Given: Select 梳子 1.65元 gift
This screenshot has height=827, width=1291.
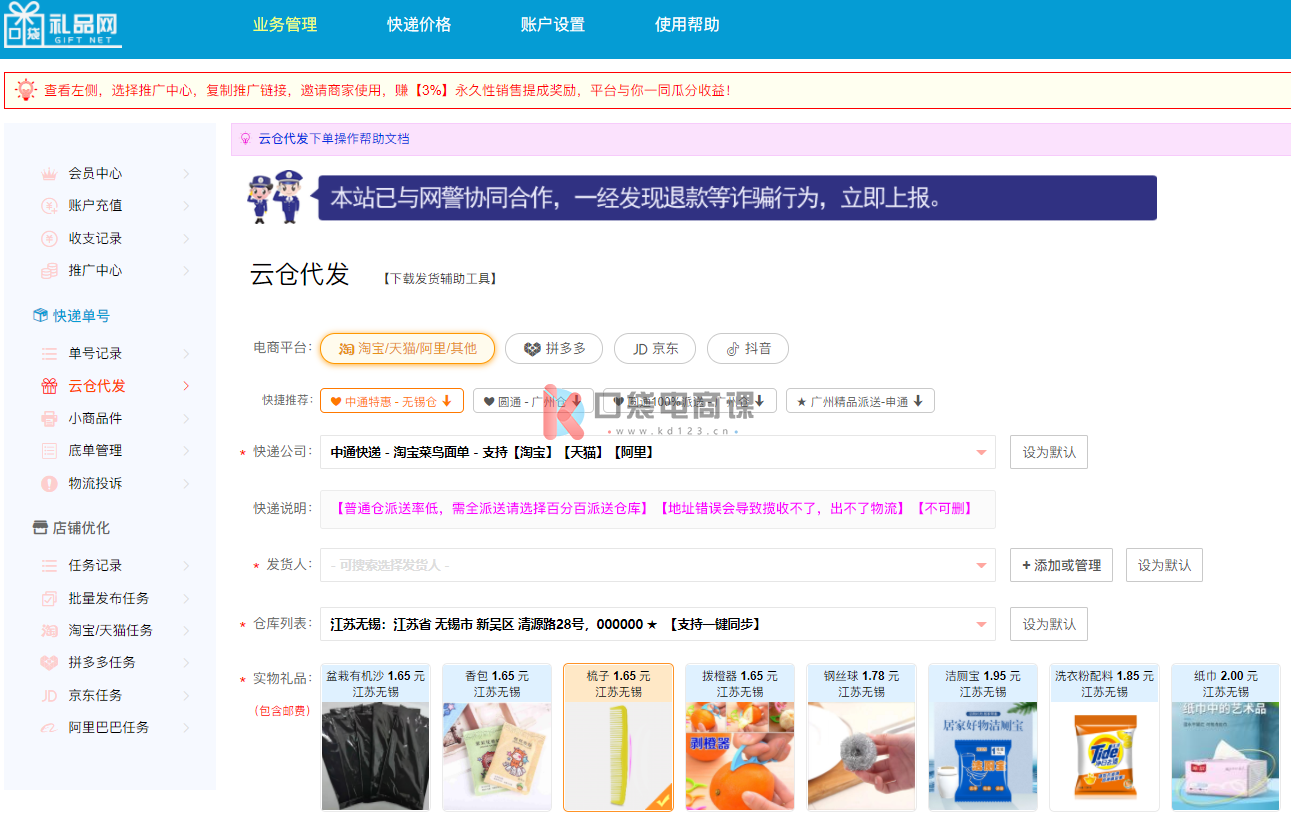Looking at the screenshot, I should pos(618,737).
